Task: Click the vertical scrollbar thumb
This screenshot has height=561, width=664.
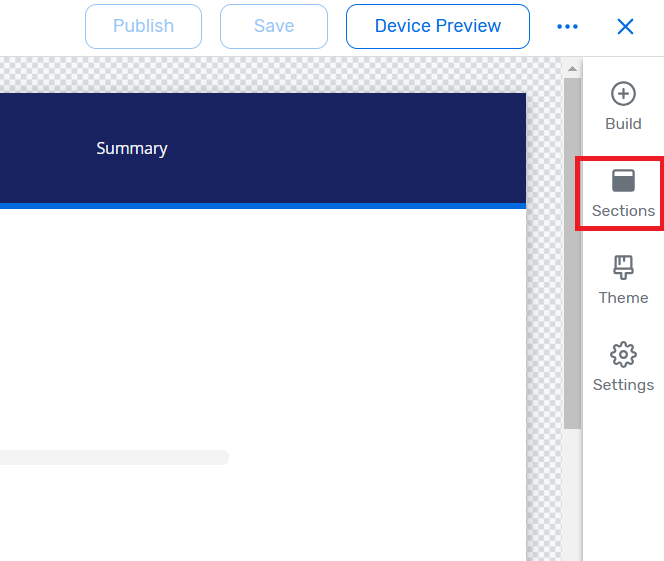Action: (x=573, y=253)
